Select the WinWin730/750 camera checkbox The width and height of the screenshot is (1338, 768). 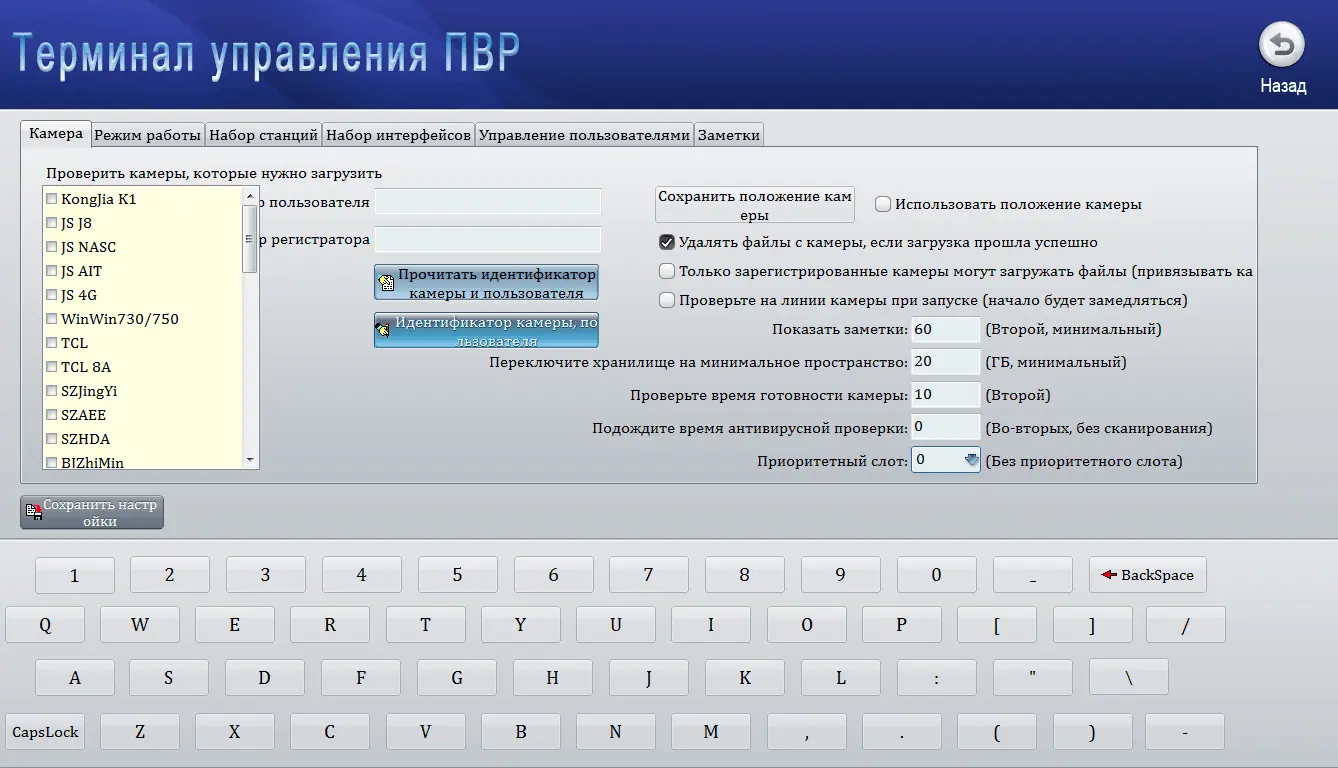[52, 319]
